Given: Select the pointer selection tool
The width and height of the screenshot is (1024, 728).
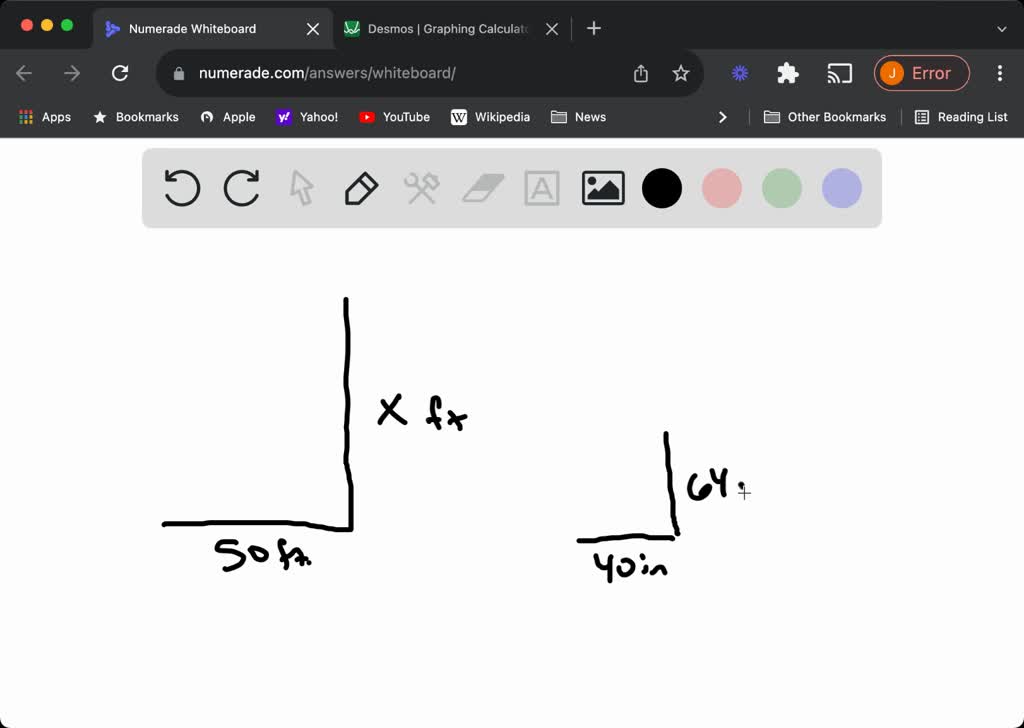Looking at the screenshot, I should click(x=301, y=188).
